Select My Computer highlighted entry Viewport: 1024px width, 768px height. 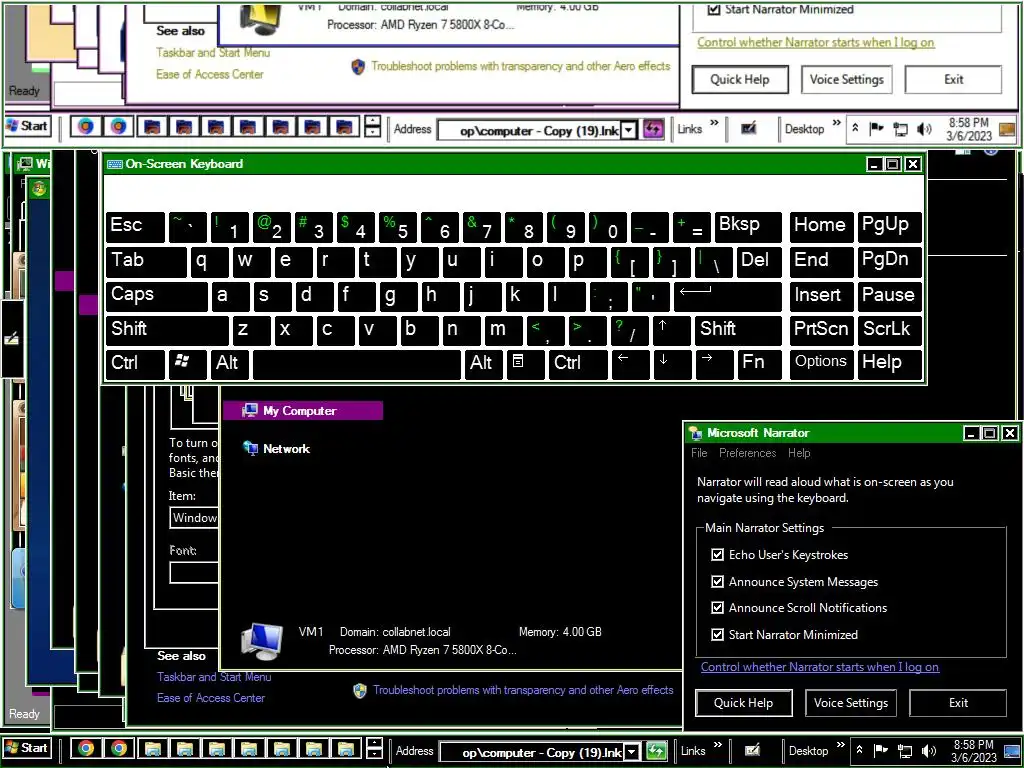coord(302,411)
